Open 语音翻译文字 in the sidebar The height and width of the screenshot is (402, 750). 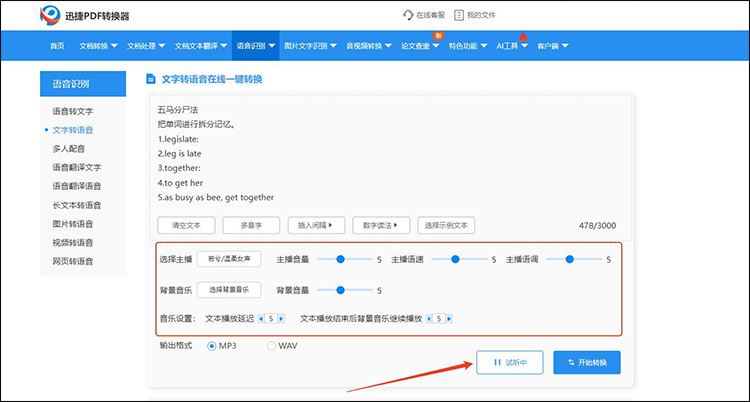[77, 168]
